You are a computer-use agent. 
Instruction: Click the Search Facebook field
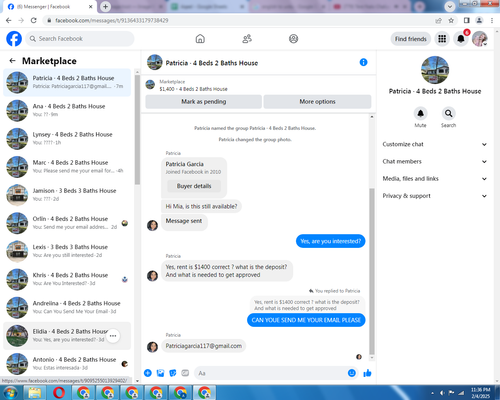click(80, 39)
